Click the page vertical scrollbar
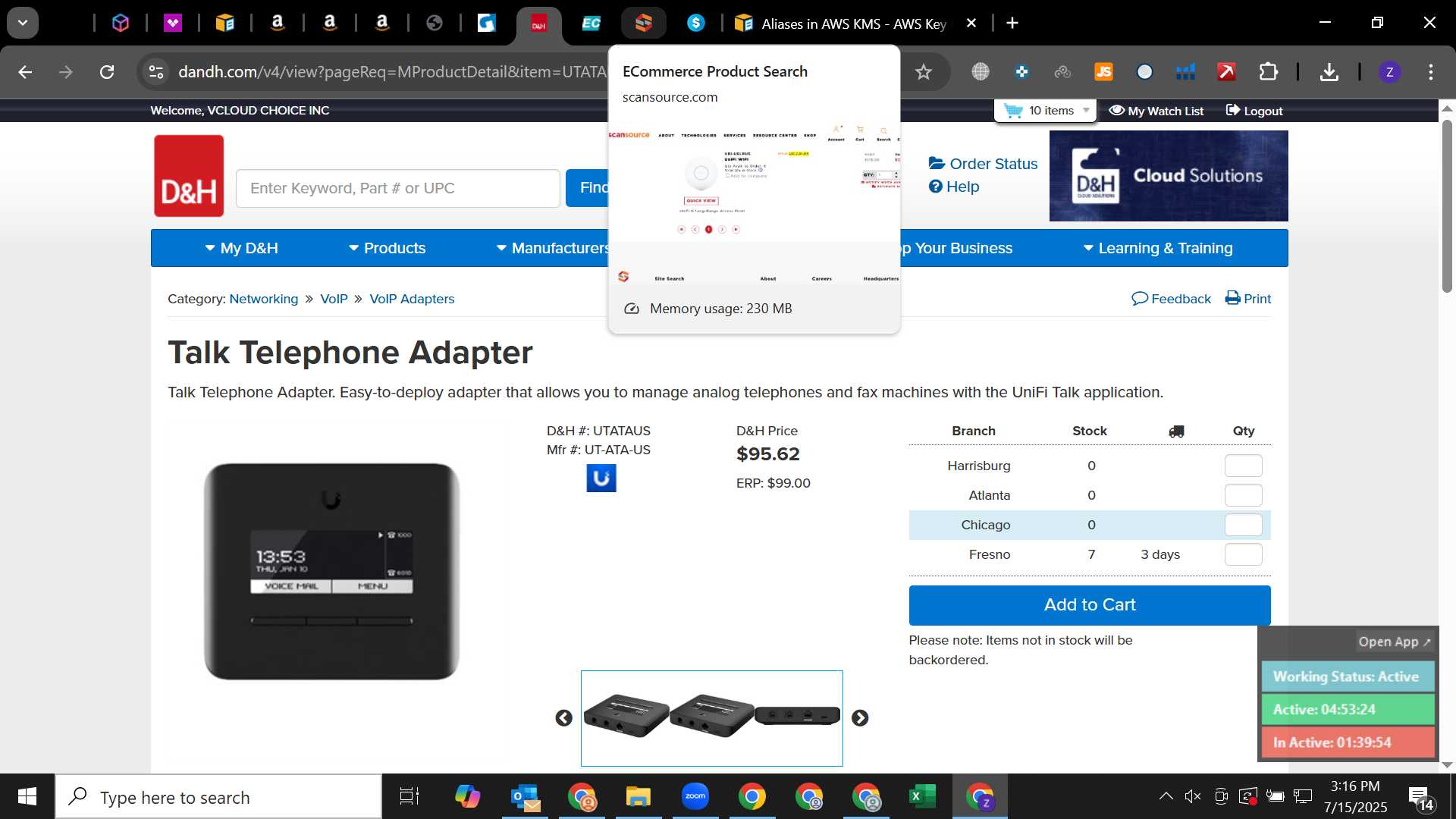The height and width of the screenshot is (819, 1456). click(1447, 205)
